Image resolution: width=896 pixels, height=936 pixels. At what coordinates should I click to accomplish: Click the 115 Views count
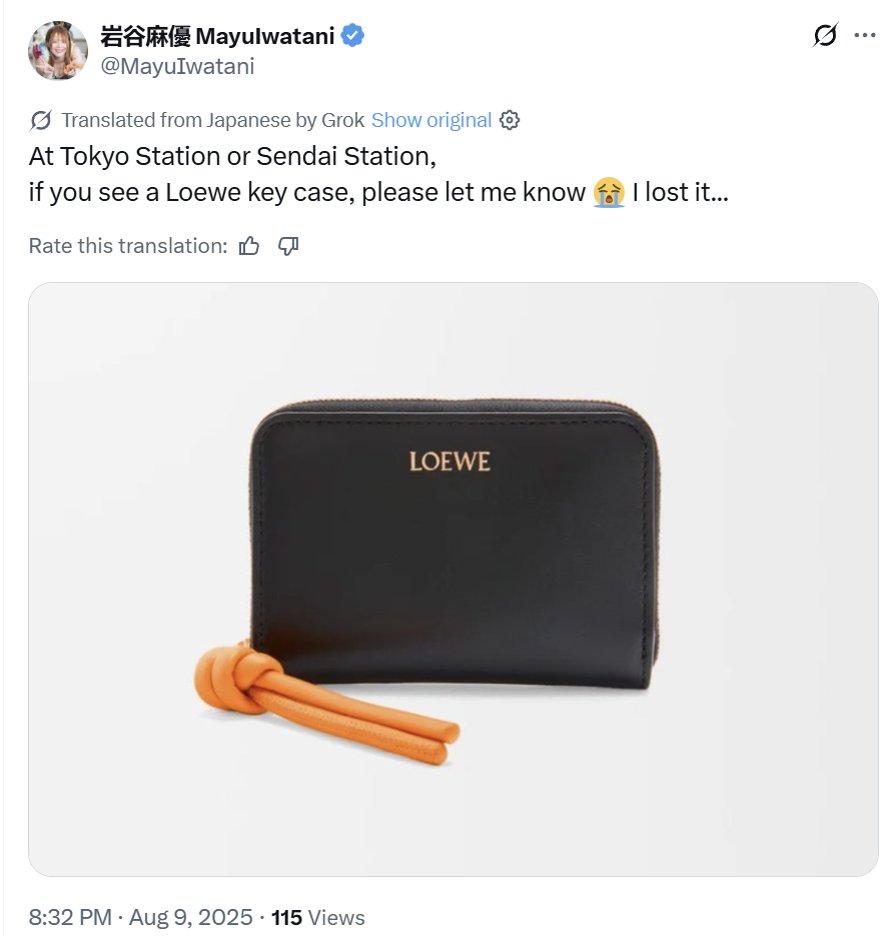tap(318, 917)
